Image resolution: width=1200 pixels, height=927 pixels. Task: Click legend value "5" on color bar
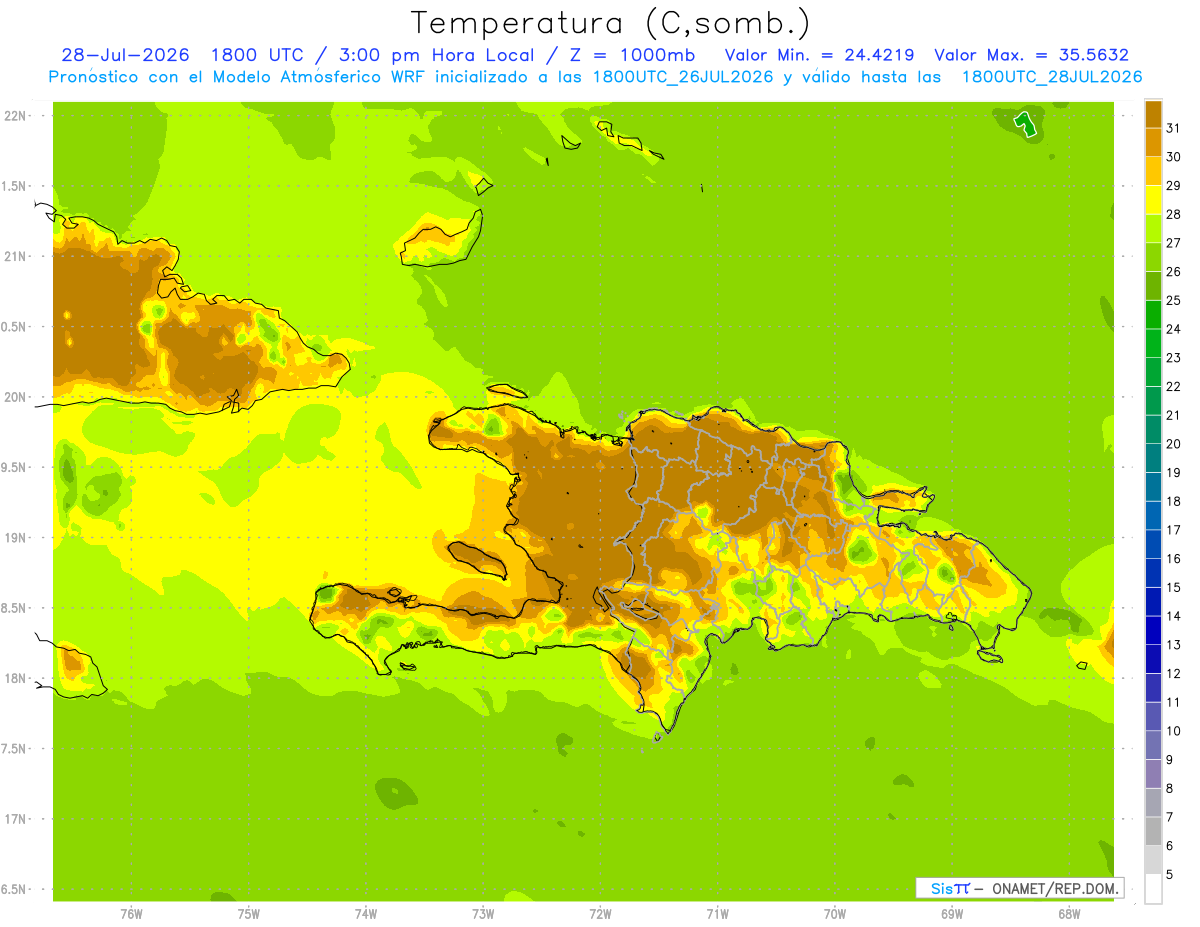(1170, 875)
